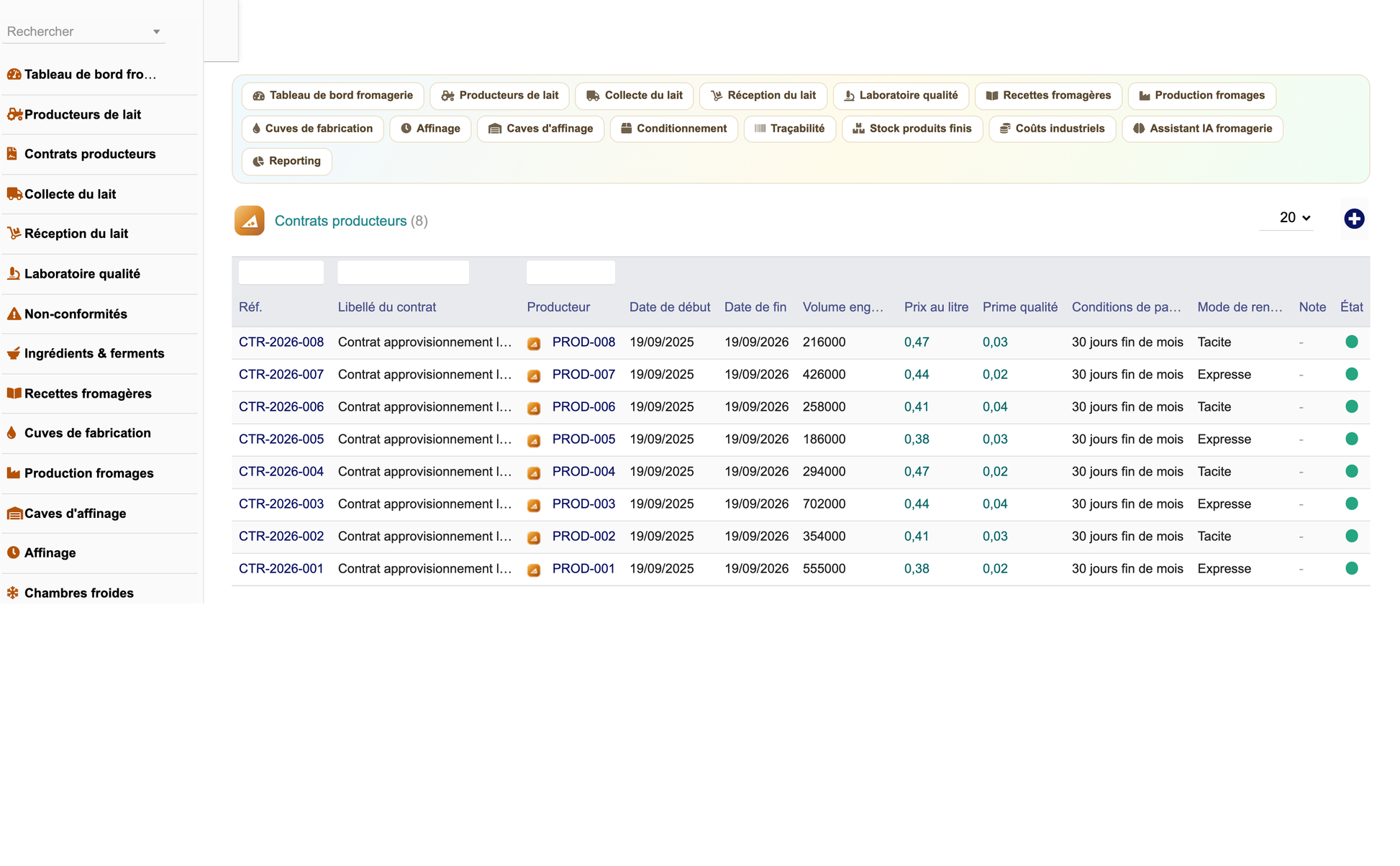Click the clock icon beside sidebar Affinage

click(x=13, y=553)
